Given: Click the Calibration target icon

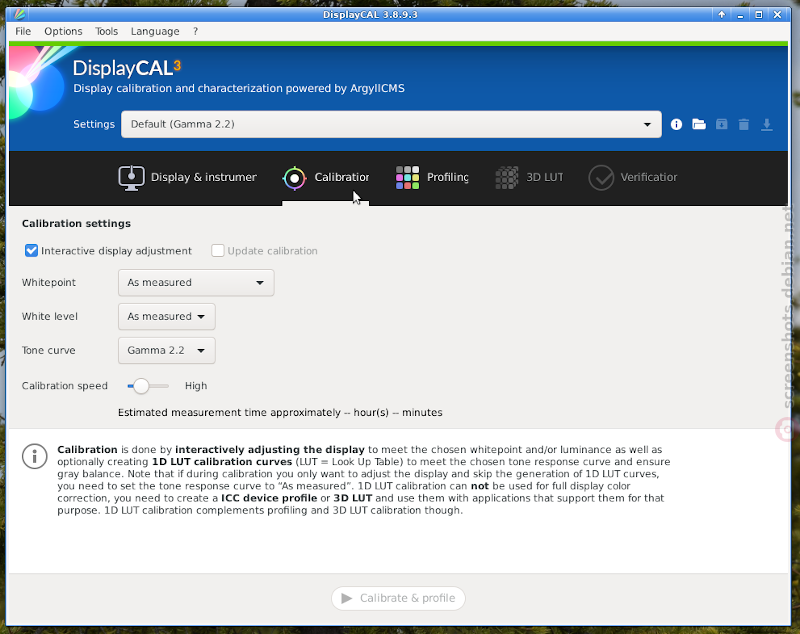Looking at the screenshot, I should click(294, 178).
